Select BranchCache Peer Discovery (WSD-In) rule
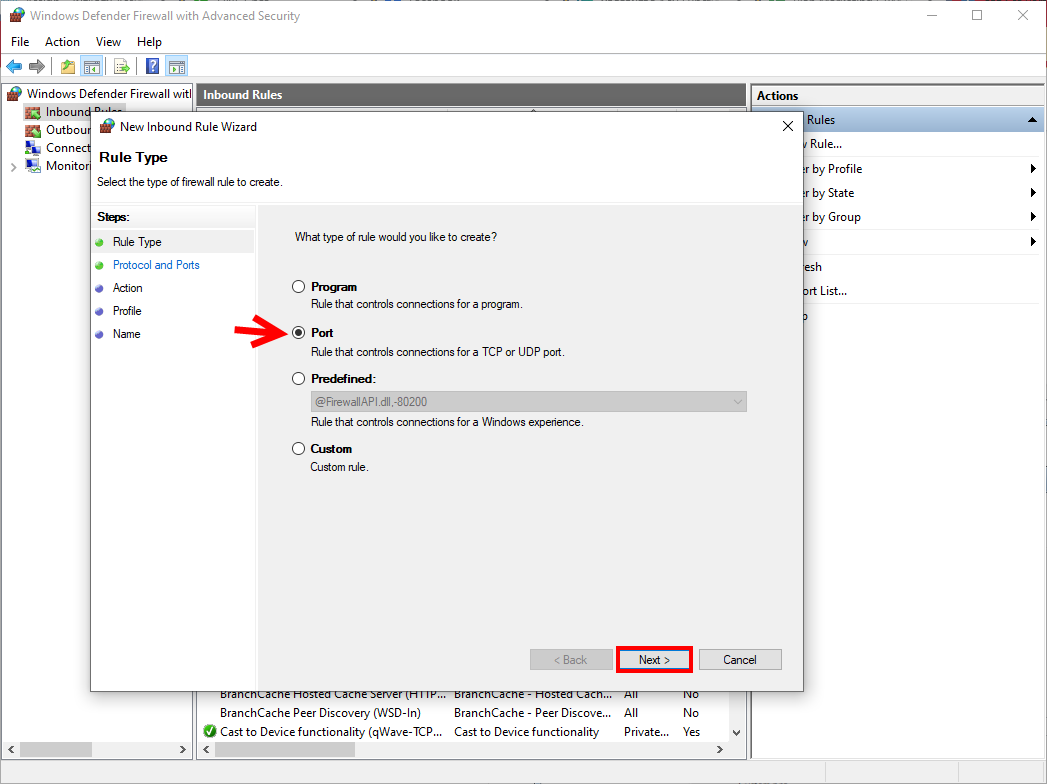This screenshot has width=1047, height=784. 321,713
